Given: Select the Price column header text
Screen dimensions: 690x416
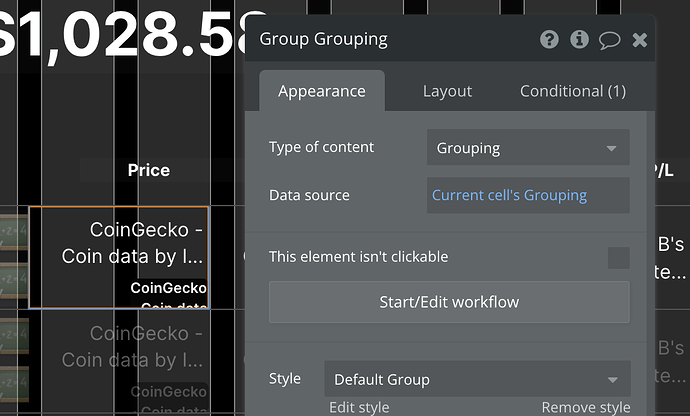Looking at the screenshot, I should pyautogui.click(x=148, y=171).
